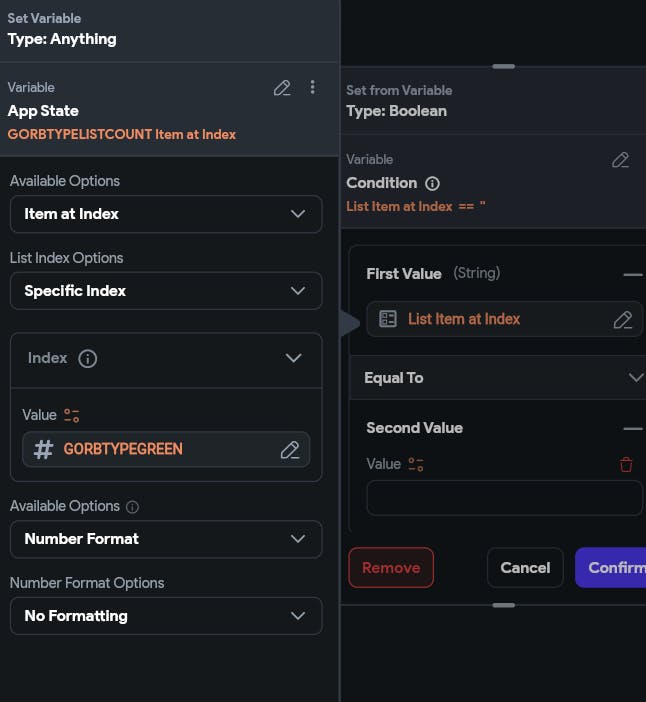Open the No Formatting dropdown
Viewport: 646px width, 702px height.
(166, 616)
